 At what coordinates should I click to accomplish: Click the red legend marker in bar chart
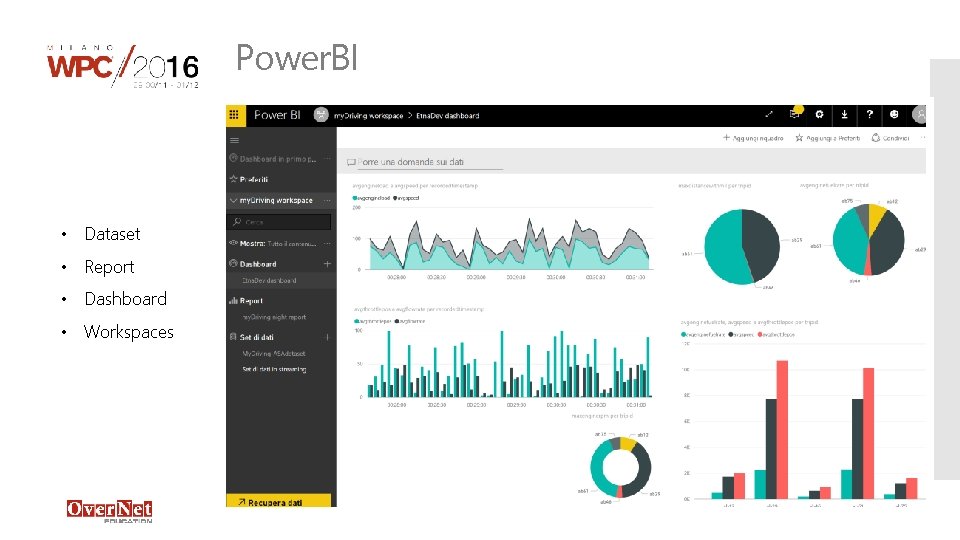(760, 335)
